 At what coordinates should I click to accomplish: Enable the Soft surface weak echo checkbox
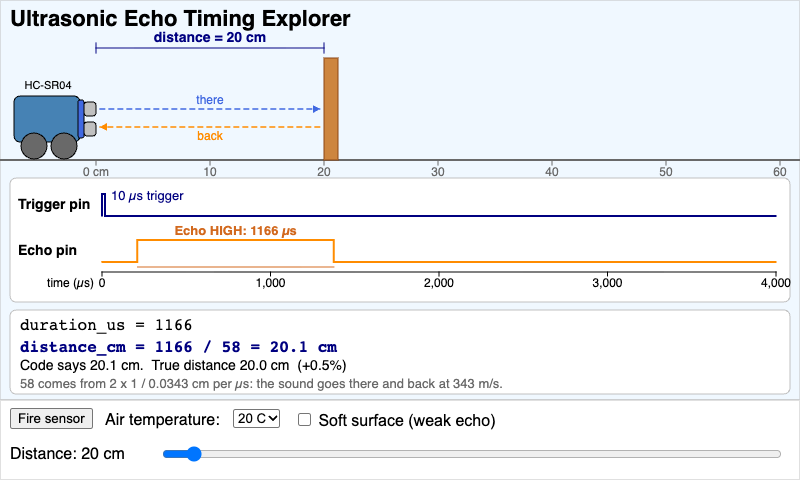305,420
